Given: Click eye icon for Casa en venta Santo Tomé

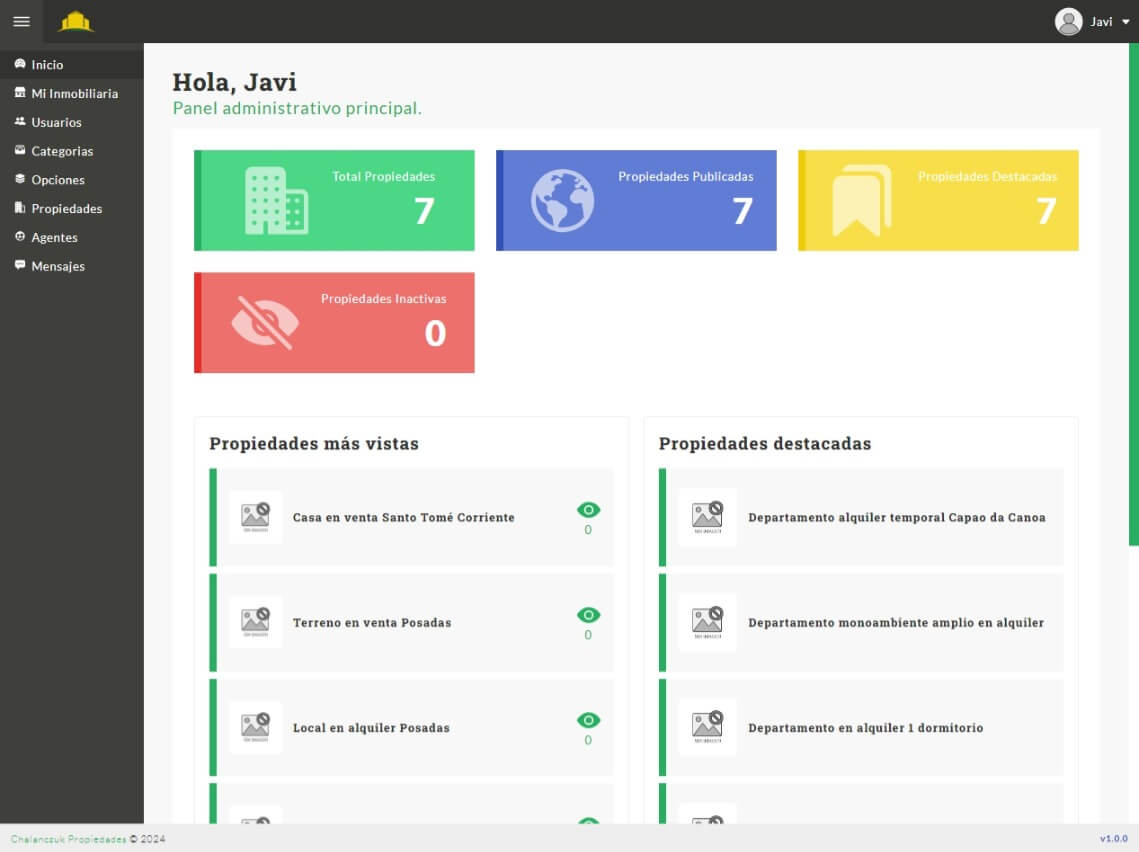Looking at the screenshot, I should click(x=588, y=510).
